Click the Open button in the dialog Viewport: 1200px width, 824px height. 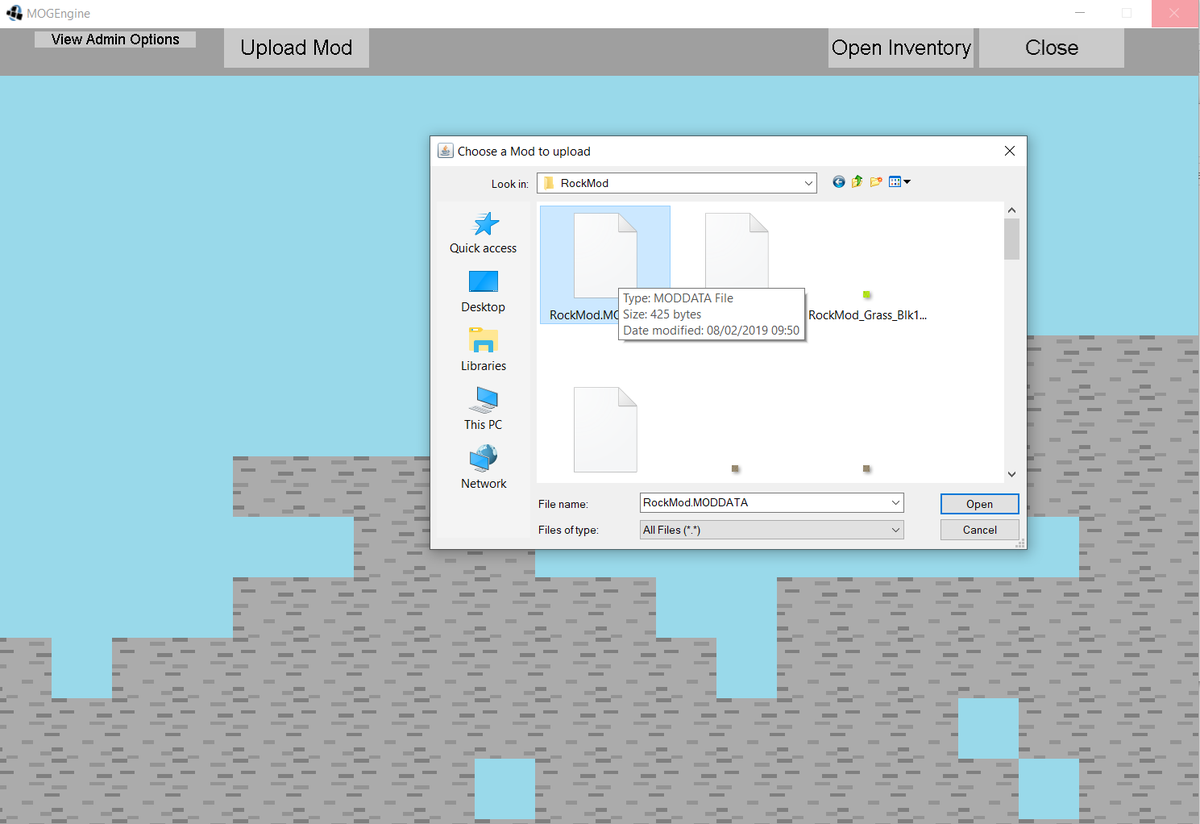click(x=980, y=504)
